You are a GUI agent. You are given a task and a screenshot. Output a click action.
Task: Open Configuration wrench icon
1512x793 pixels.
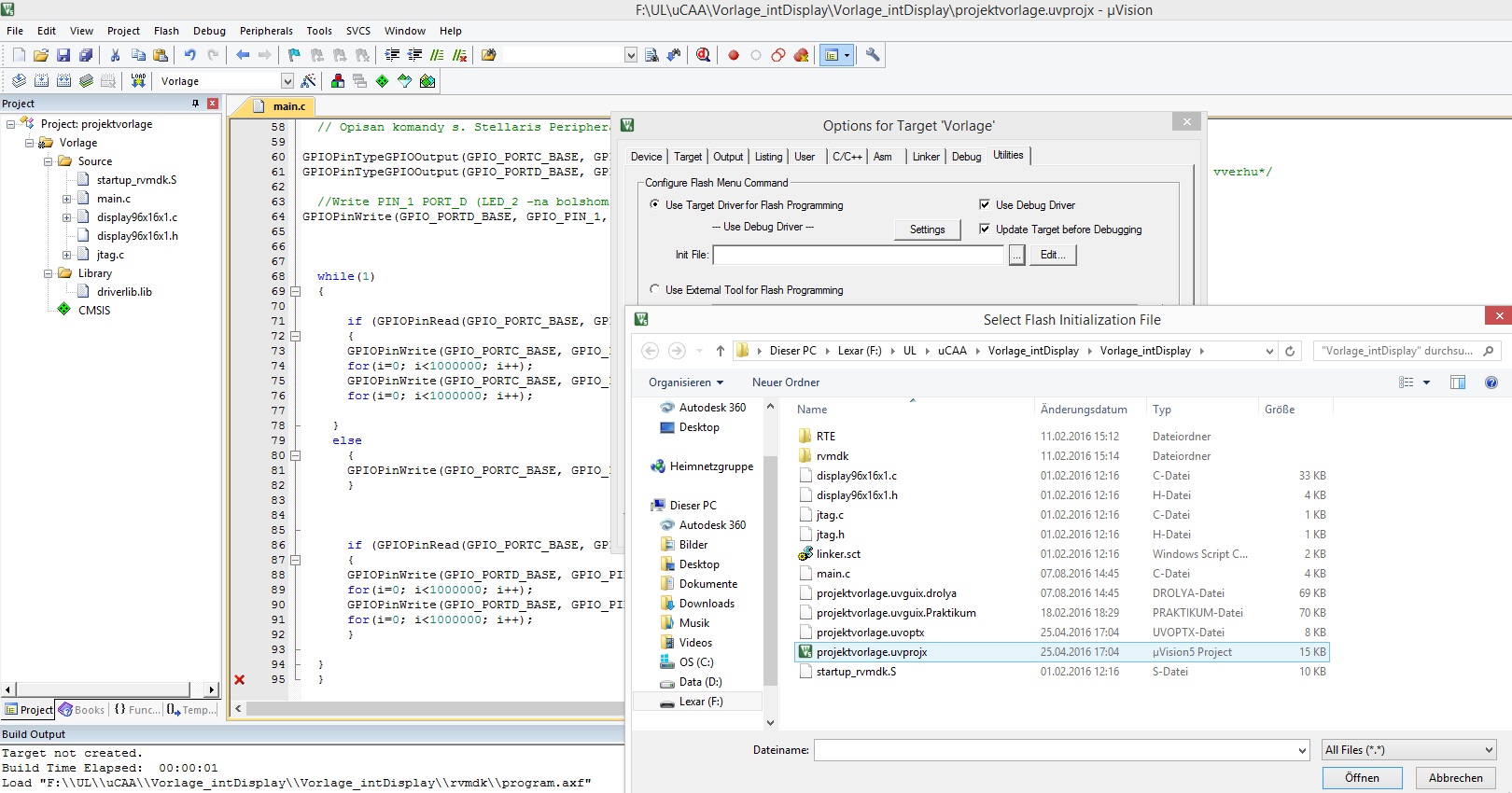873,56
